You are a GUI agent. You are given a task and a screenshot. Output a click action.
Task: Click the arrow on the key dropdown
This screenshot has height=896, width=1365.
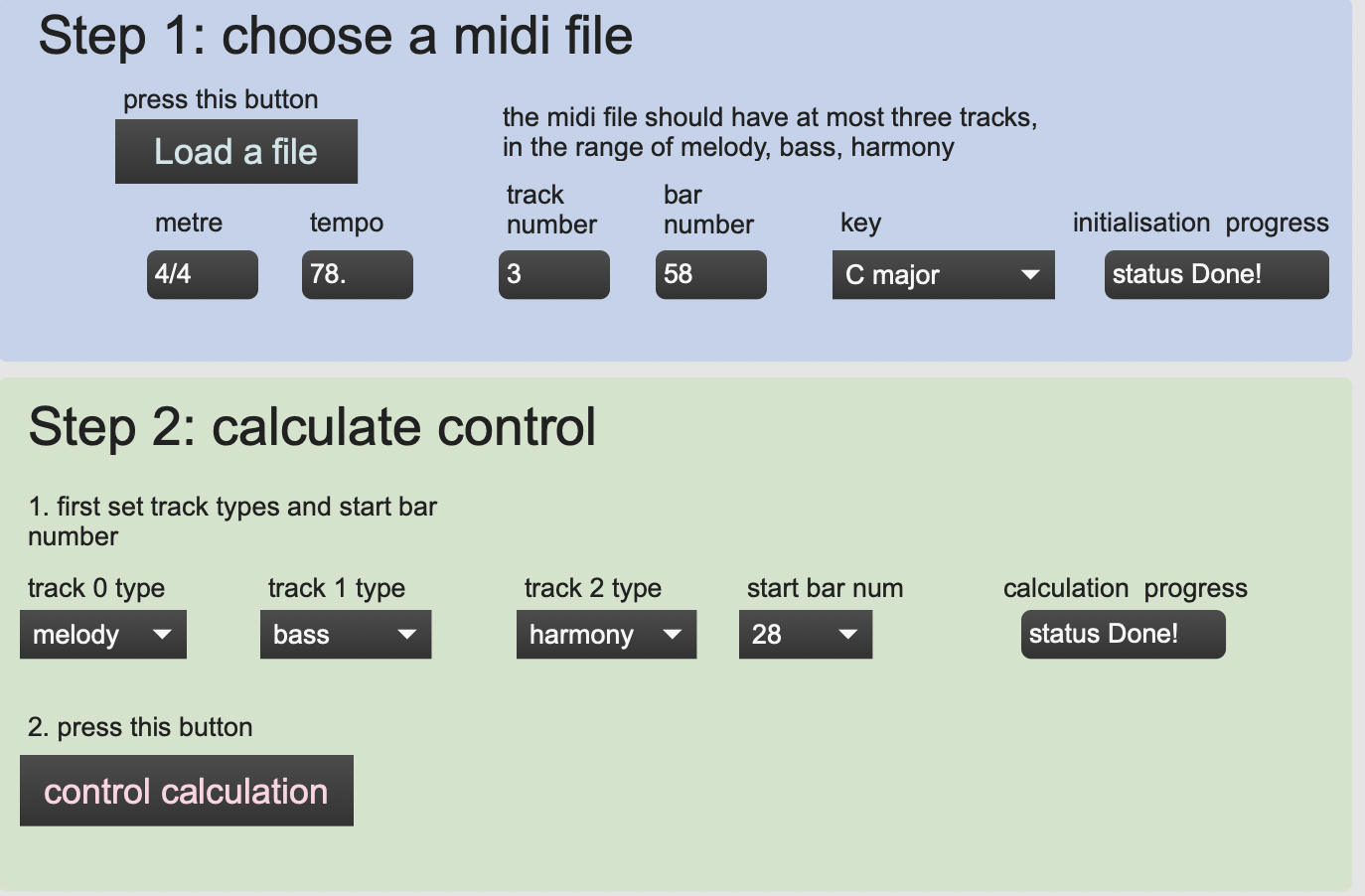[x=1030, y=275]
